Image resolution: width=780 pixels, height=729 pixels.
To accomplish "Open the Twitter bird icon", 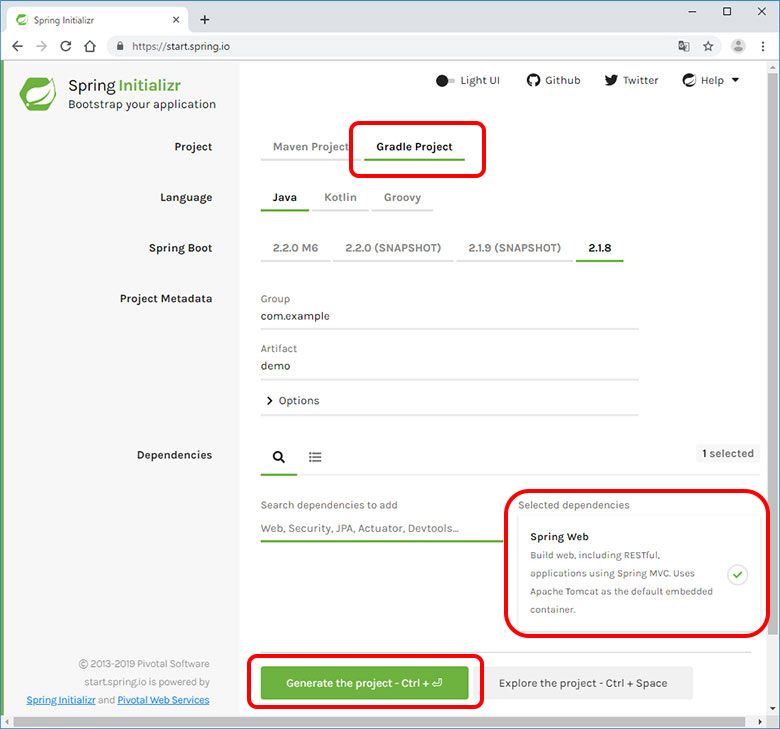I will click(x=611, y=80).
